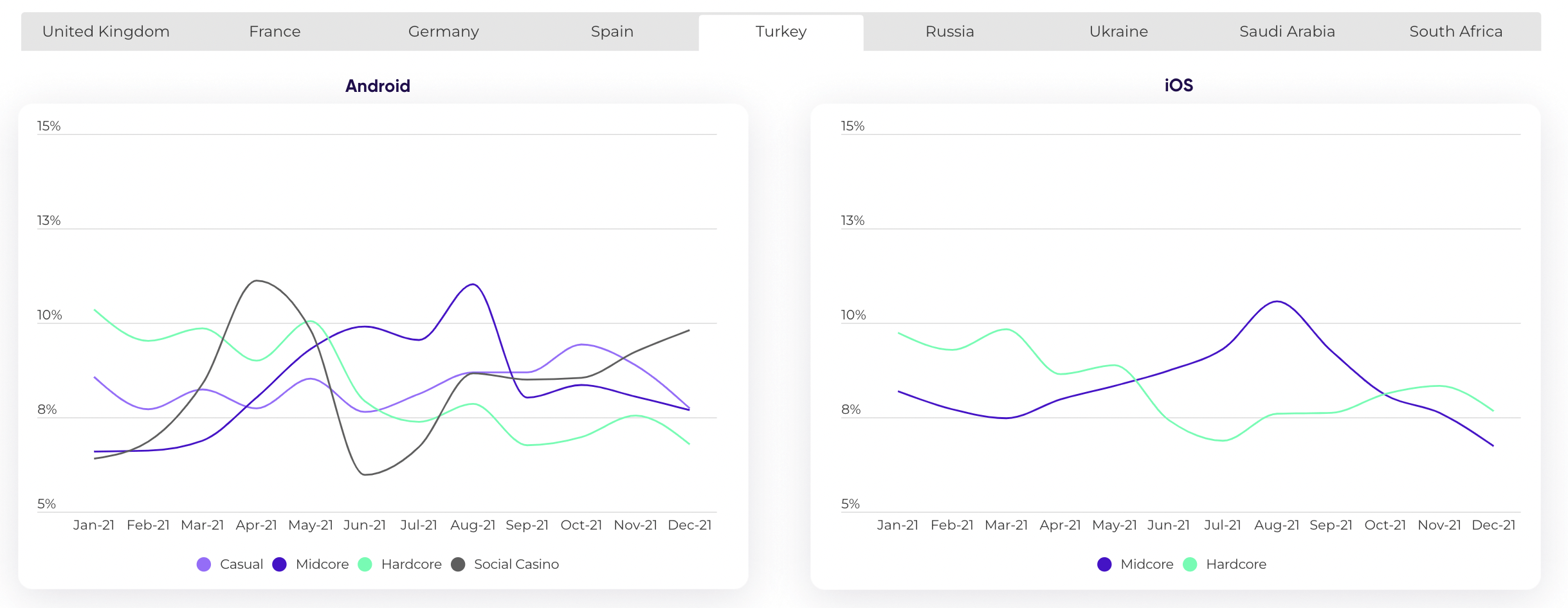Click the purple Casual legend dot
Image resolution: width=1568 pixels, height=608 pixels.
[x=204, y=564]
